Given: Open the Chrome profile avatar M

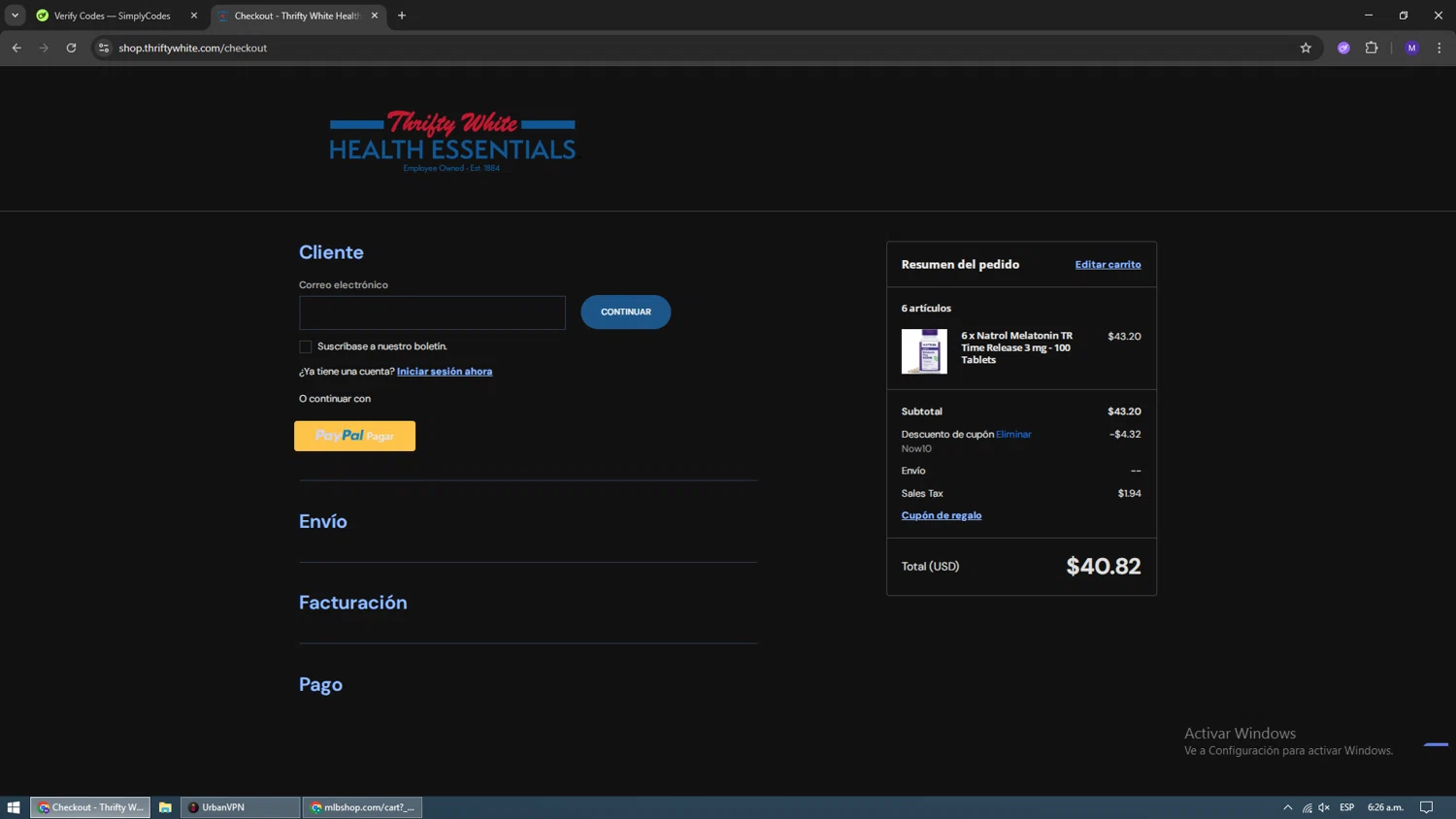Looking at the screenshot, I should pyautogui.click(x=1411, y=48).
